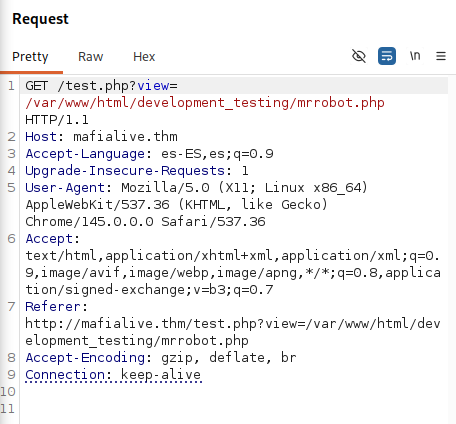Click the User-Agent header name

coord(65,188)
